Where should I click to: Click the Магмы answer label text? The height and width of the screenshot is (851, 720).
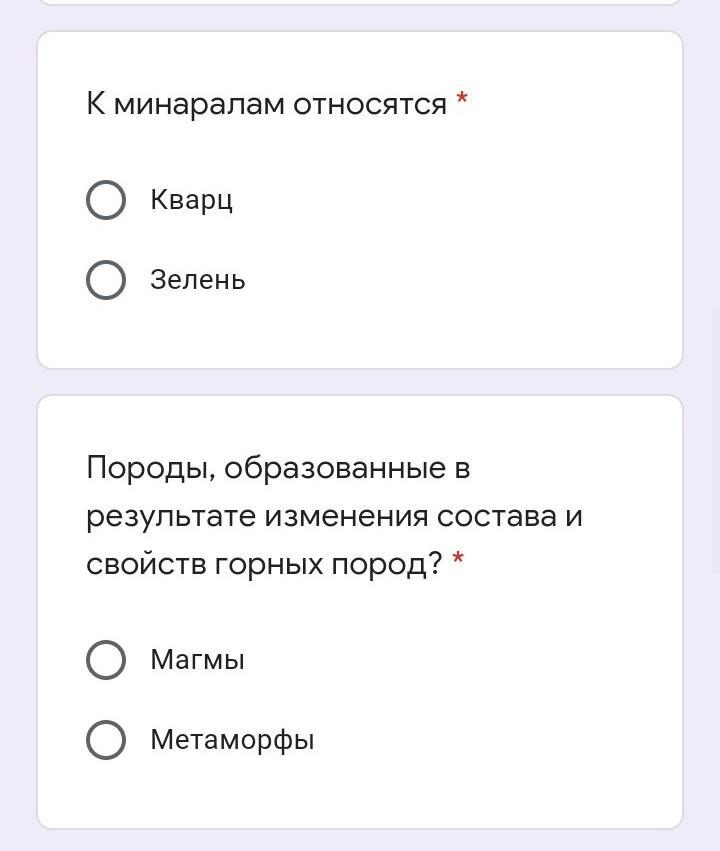coord(197,660)
